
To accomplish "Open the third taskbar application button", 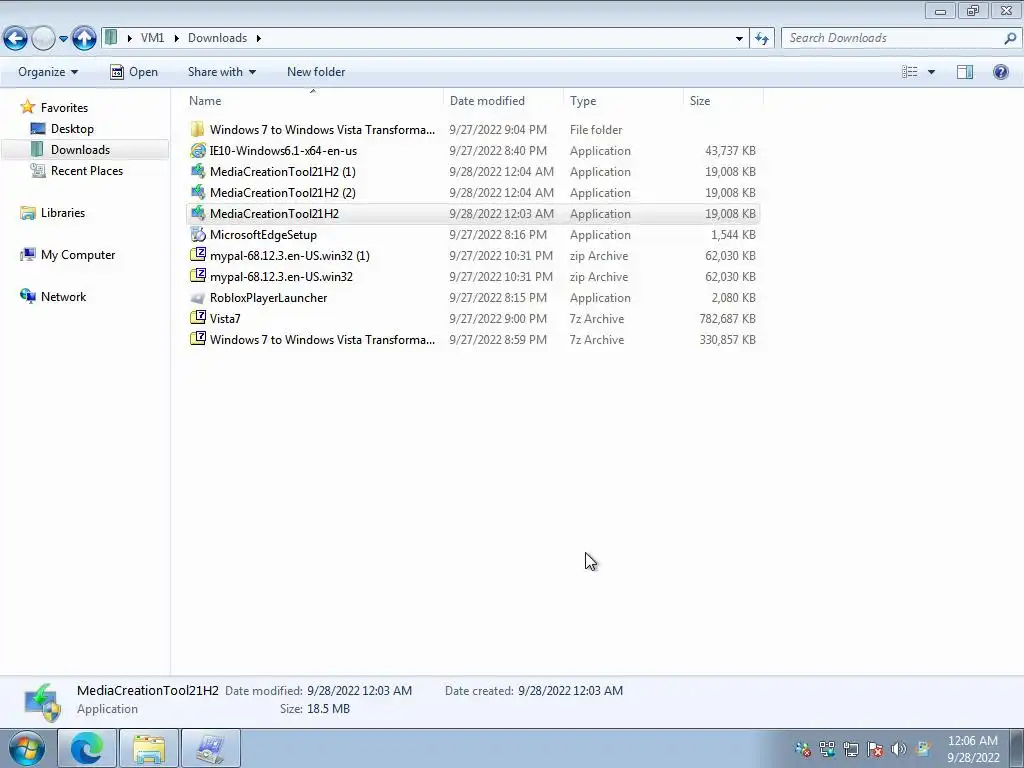I will [x=210, y=748].
